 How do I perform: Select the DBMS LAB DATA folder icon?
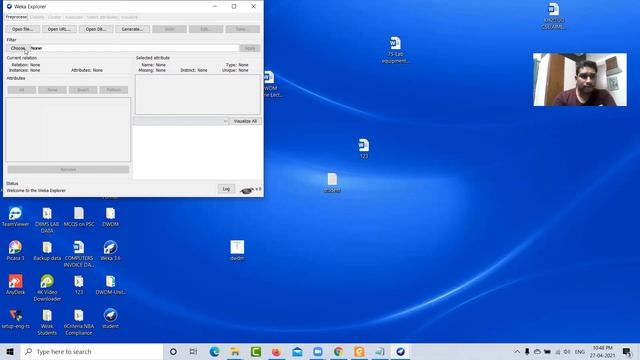[x=47, y=220]
